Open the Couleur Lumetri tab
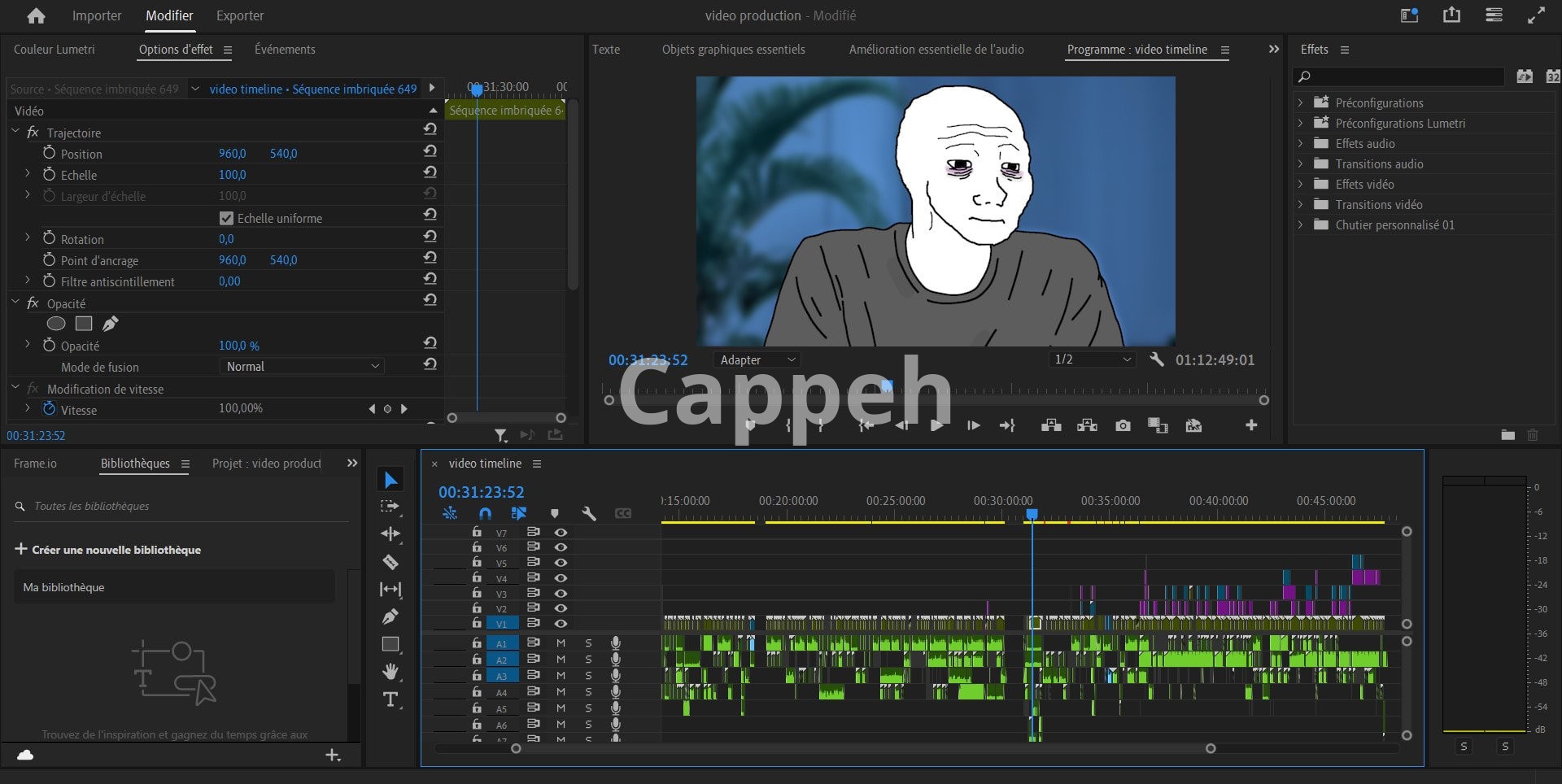The height and width of the screenshot is (784, 1562). click(x=54, y=50)
